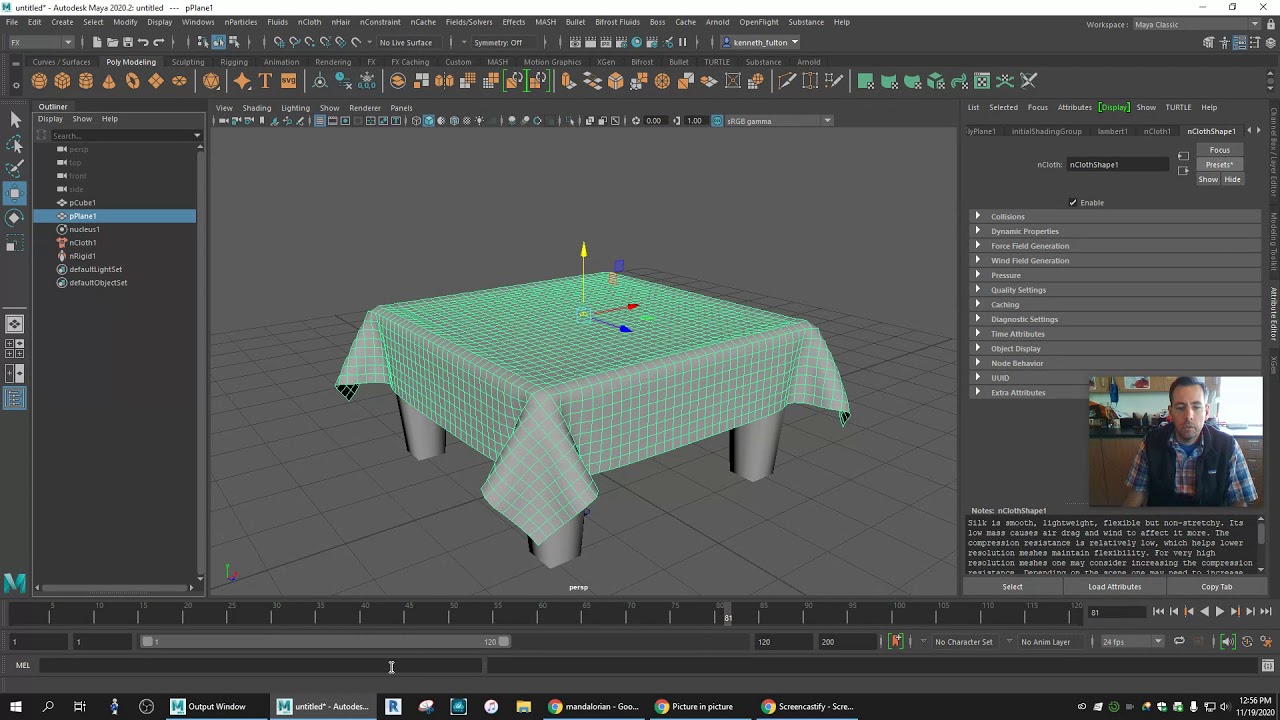This screenshot has width=1280, height=720.
Task: Select nucleus1 in the Outliner
Action: point(84,229)
